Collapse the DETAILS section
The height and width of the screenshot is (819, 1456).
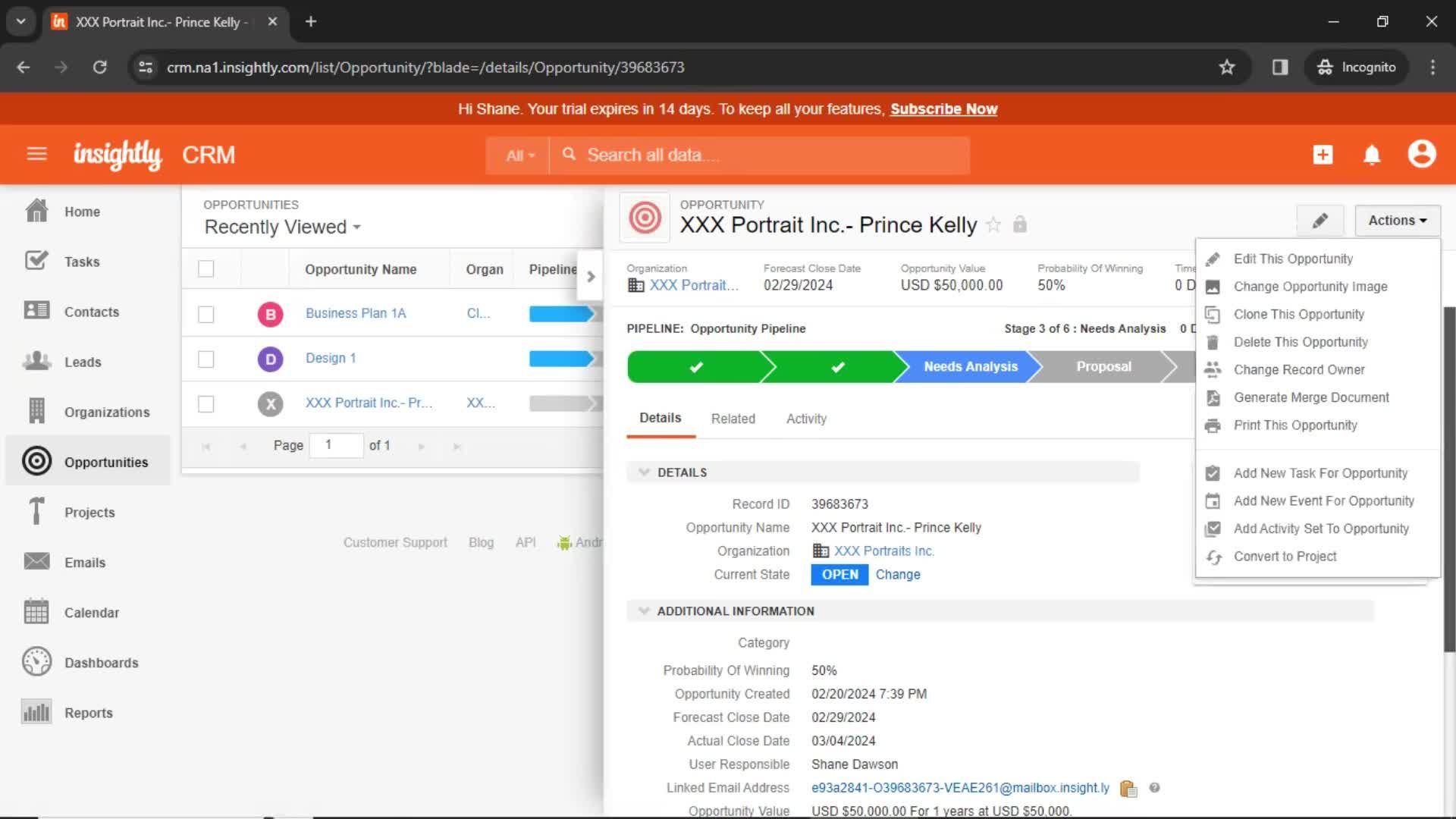pyautogui.click(x=644, y=472)
